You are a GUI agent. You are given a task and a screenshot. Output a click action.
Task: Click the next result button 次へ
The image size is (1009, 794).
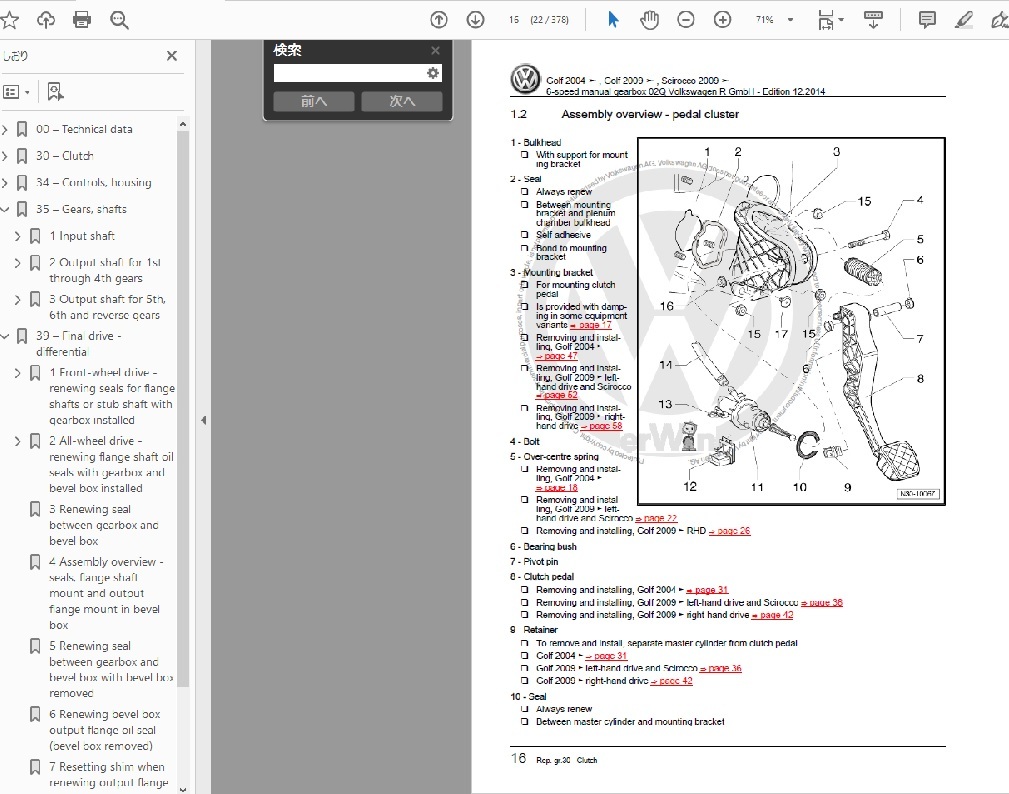pyautogui.click(x=402, y=101)
